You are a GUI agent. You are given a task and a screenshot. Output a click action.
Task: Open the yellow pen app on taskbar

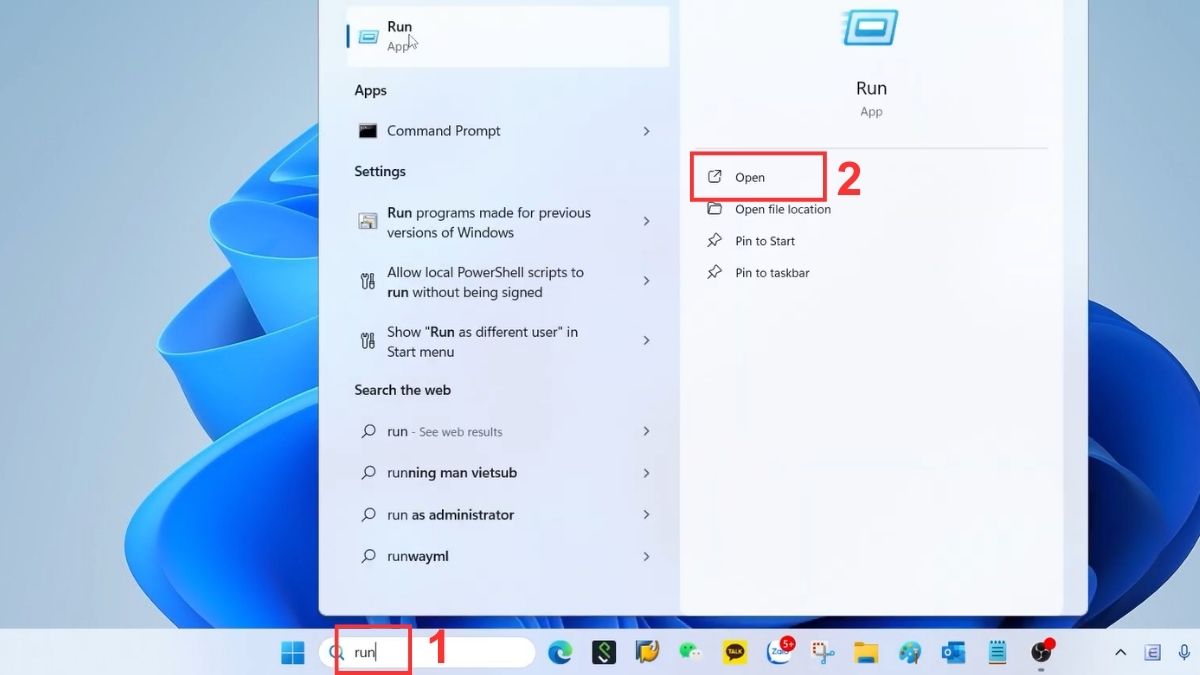(x=647, y=653)
